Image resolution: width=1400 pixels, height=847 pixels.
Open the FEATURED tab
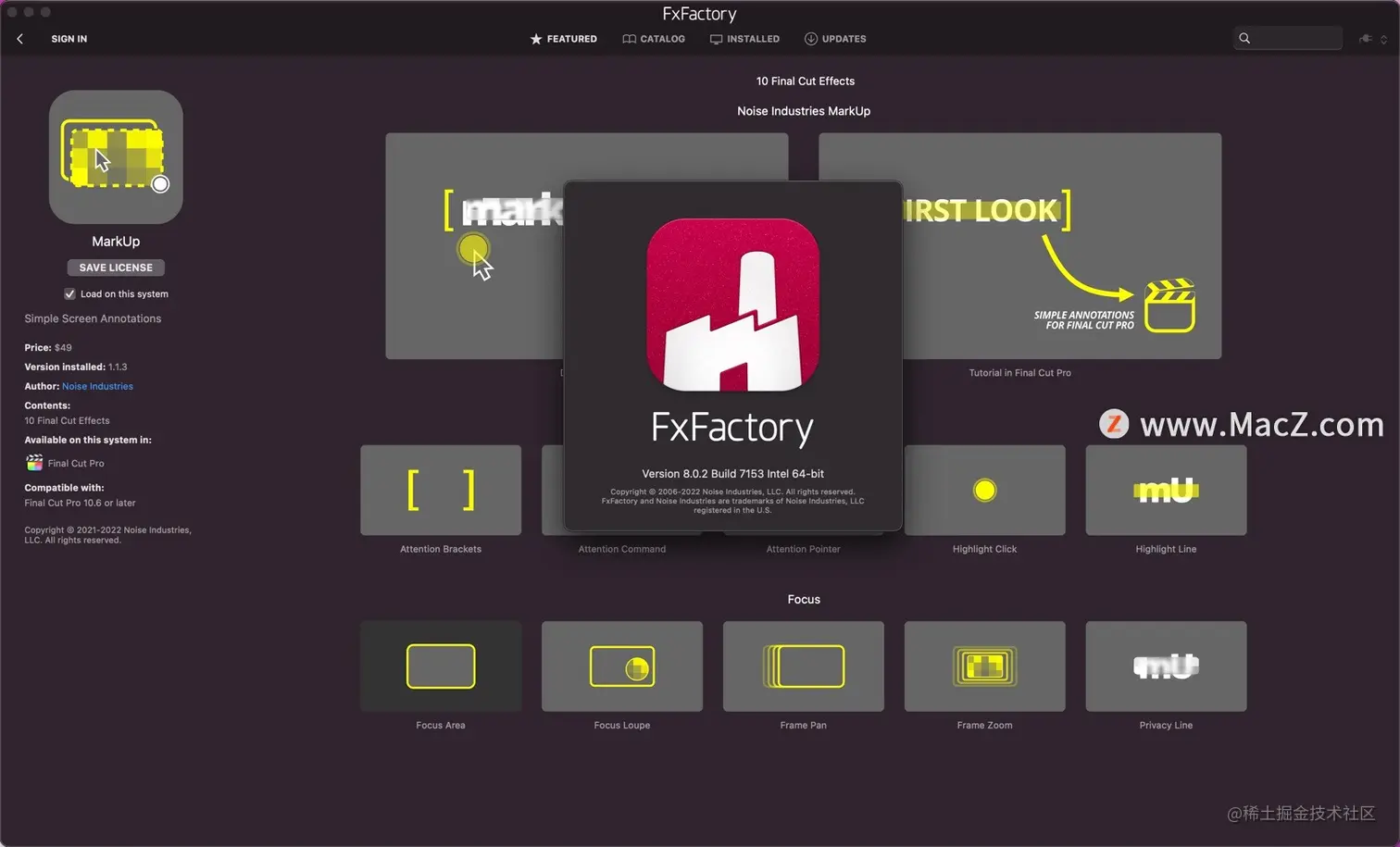(x=563, y=39)
